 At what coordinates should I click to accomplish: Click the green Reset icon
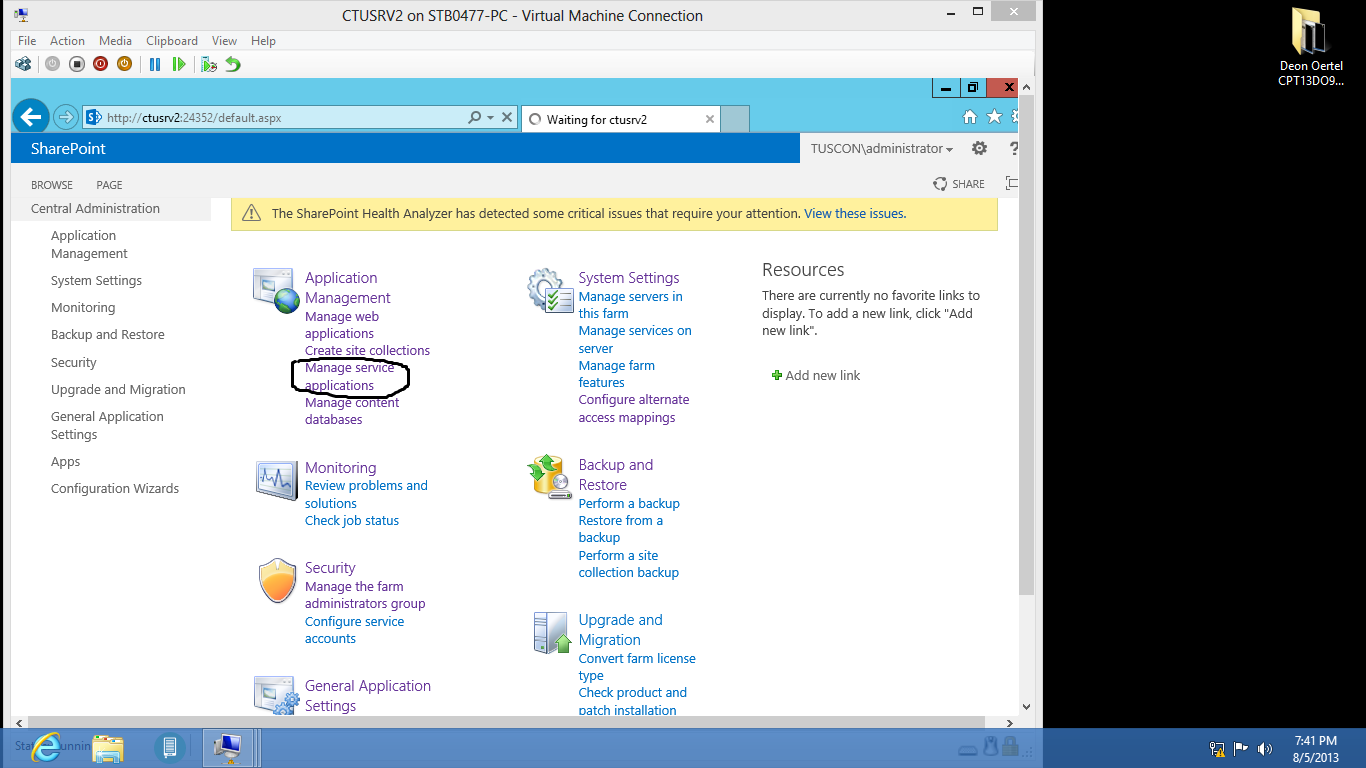pyautogui.click(x=179, y=64)
